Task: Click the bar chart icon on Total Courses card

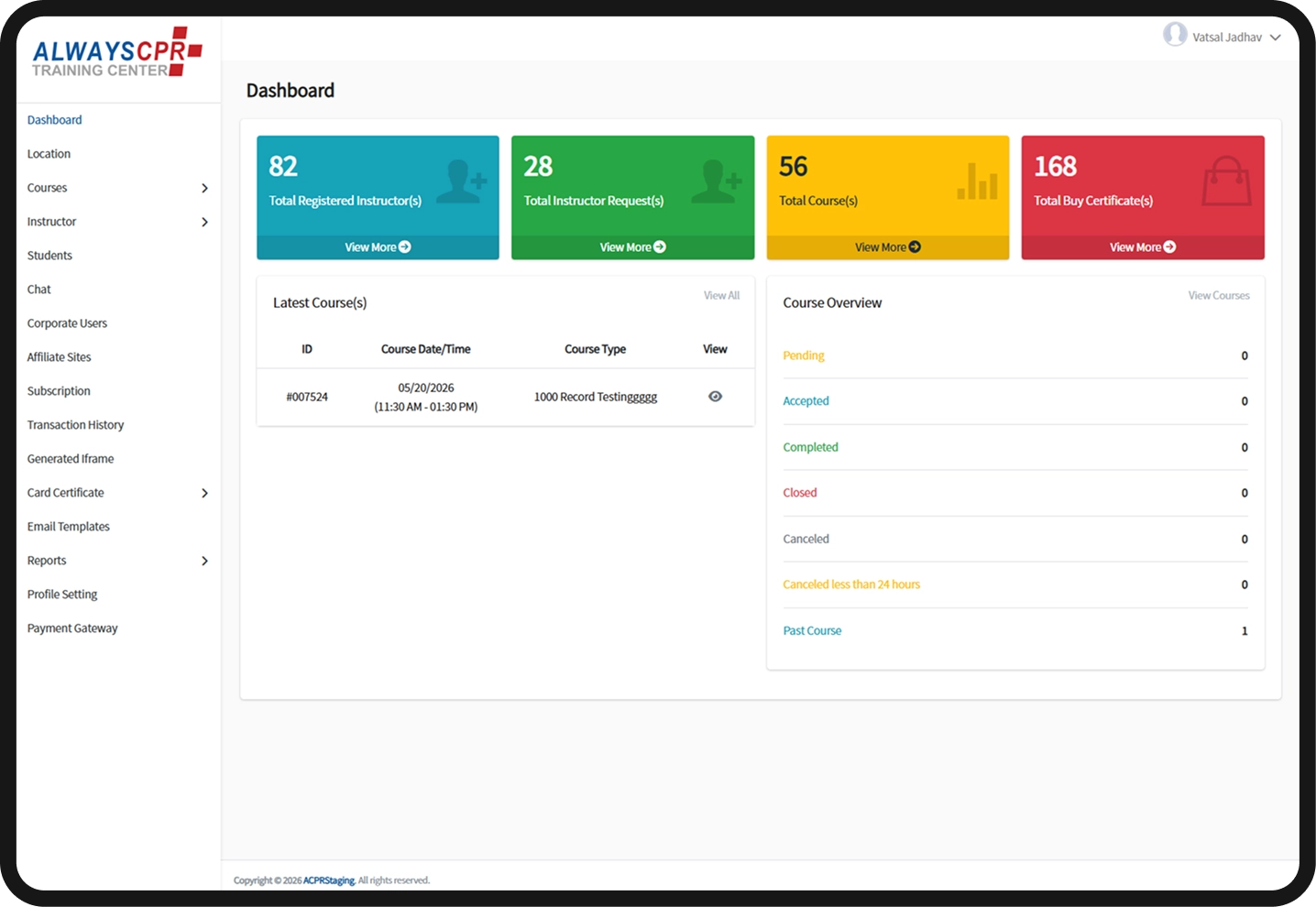Action: tap(977, 180)
